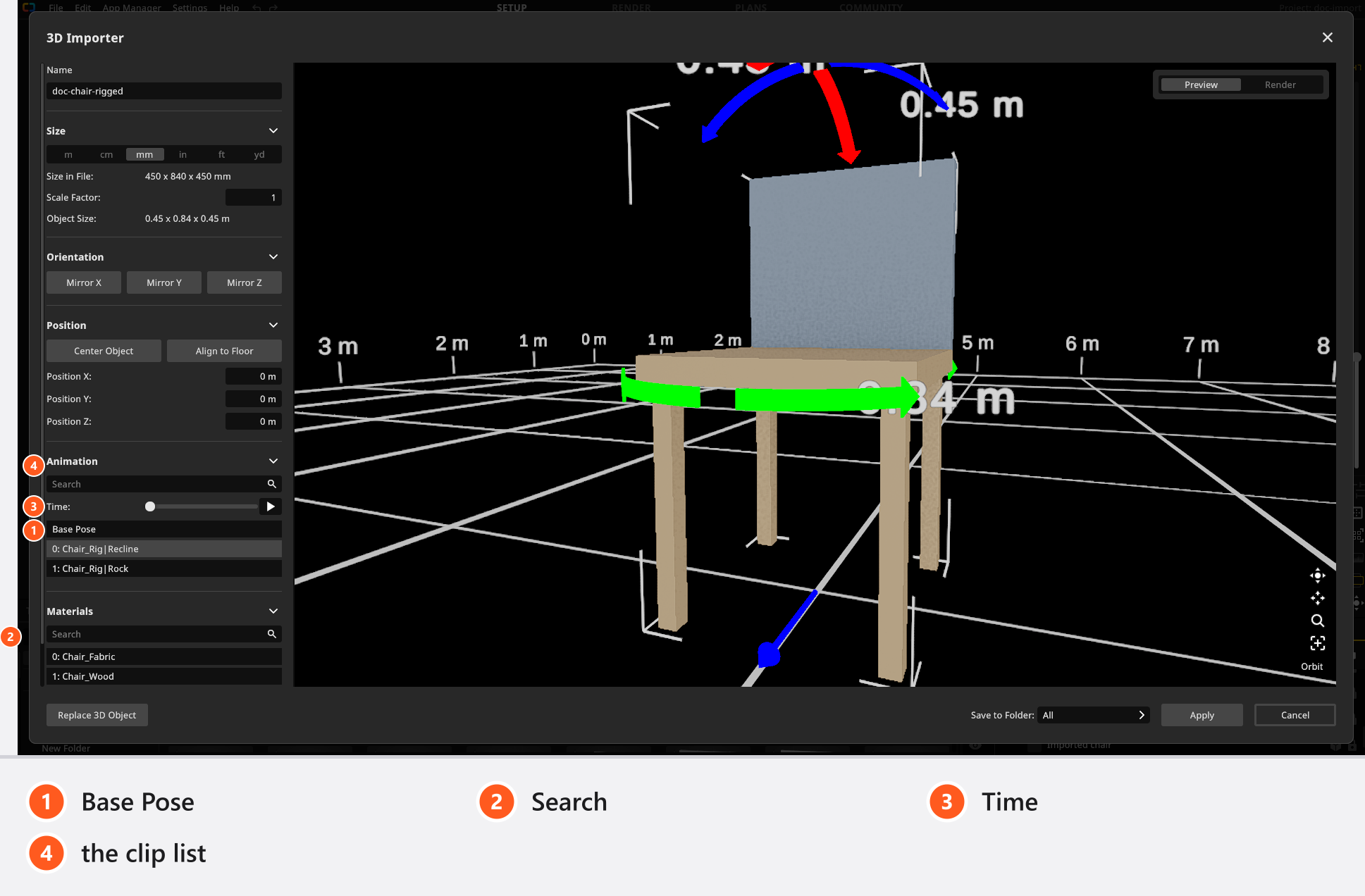Apply the import settings
The height and width of the screenshot is (896, 1365).
(1202, 715)
